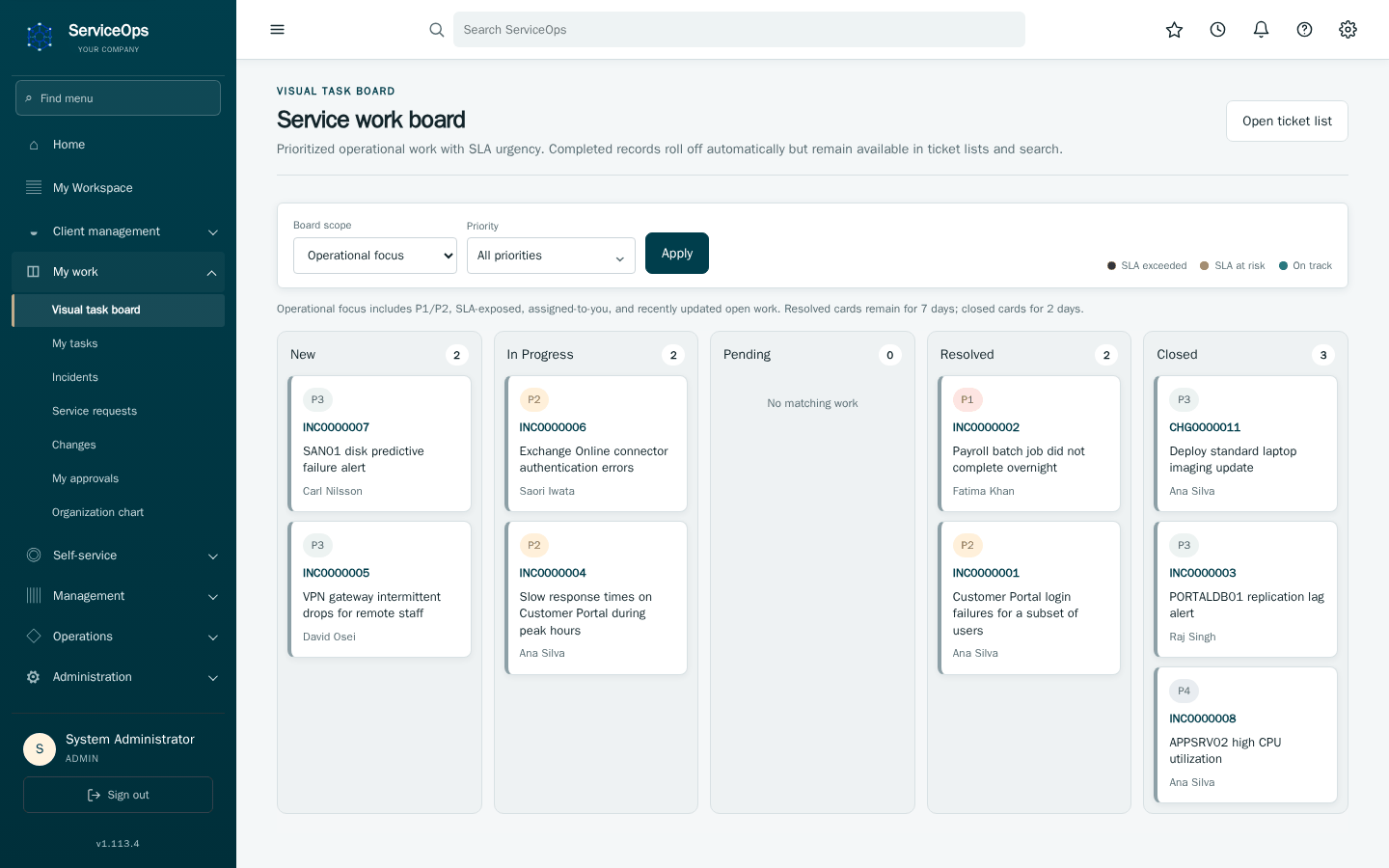Click the My Workspace list icon
The image size is (1389, 868).
tap(34, 188)
